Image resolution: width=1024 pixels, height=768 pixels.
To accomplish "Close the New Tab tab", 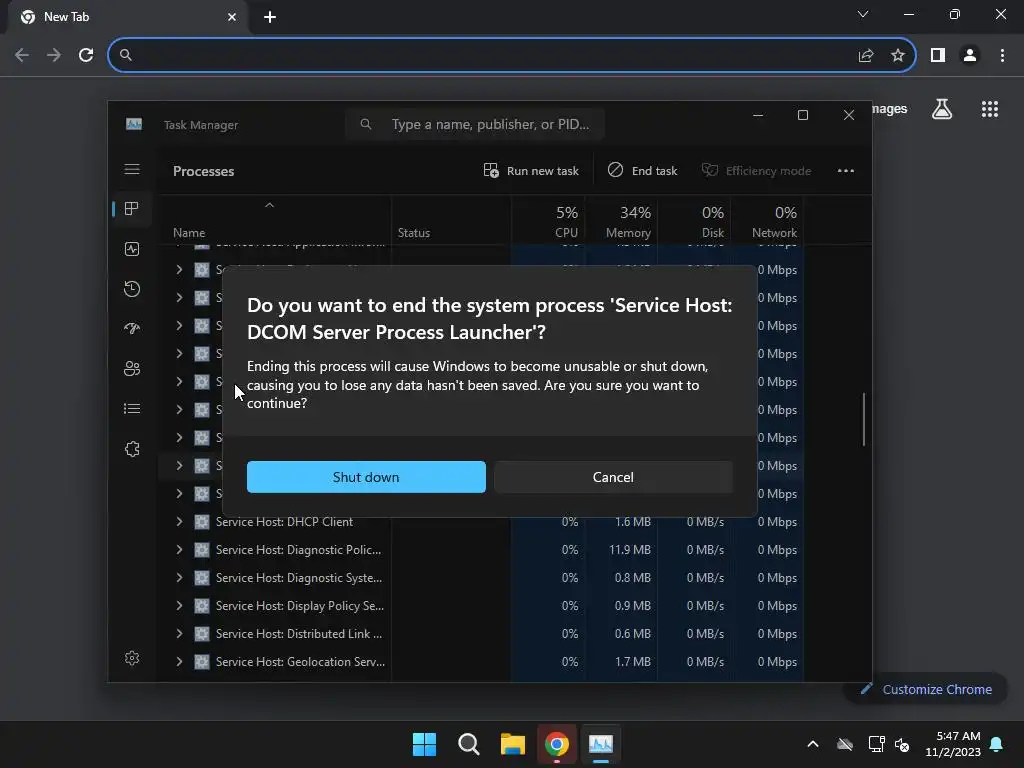I will tap(232, 17).
